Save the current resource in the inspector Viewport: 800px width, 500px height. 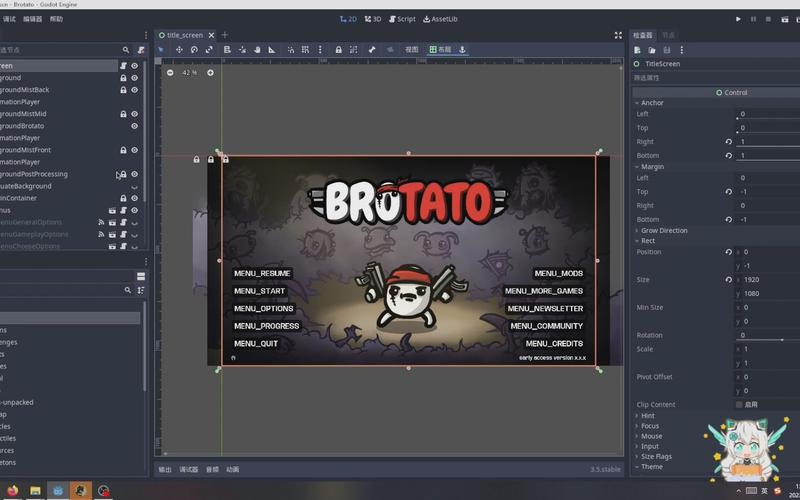pyautogui.click(x=666, y=50)
